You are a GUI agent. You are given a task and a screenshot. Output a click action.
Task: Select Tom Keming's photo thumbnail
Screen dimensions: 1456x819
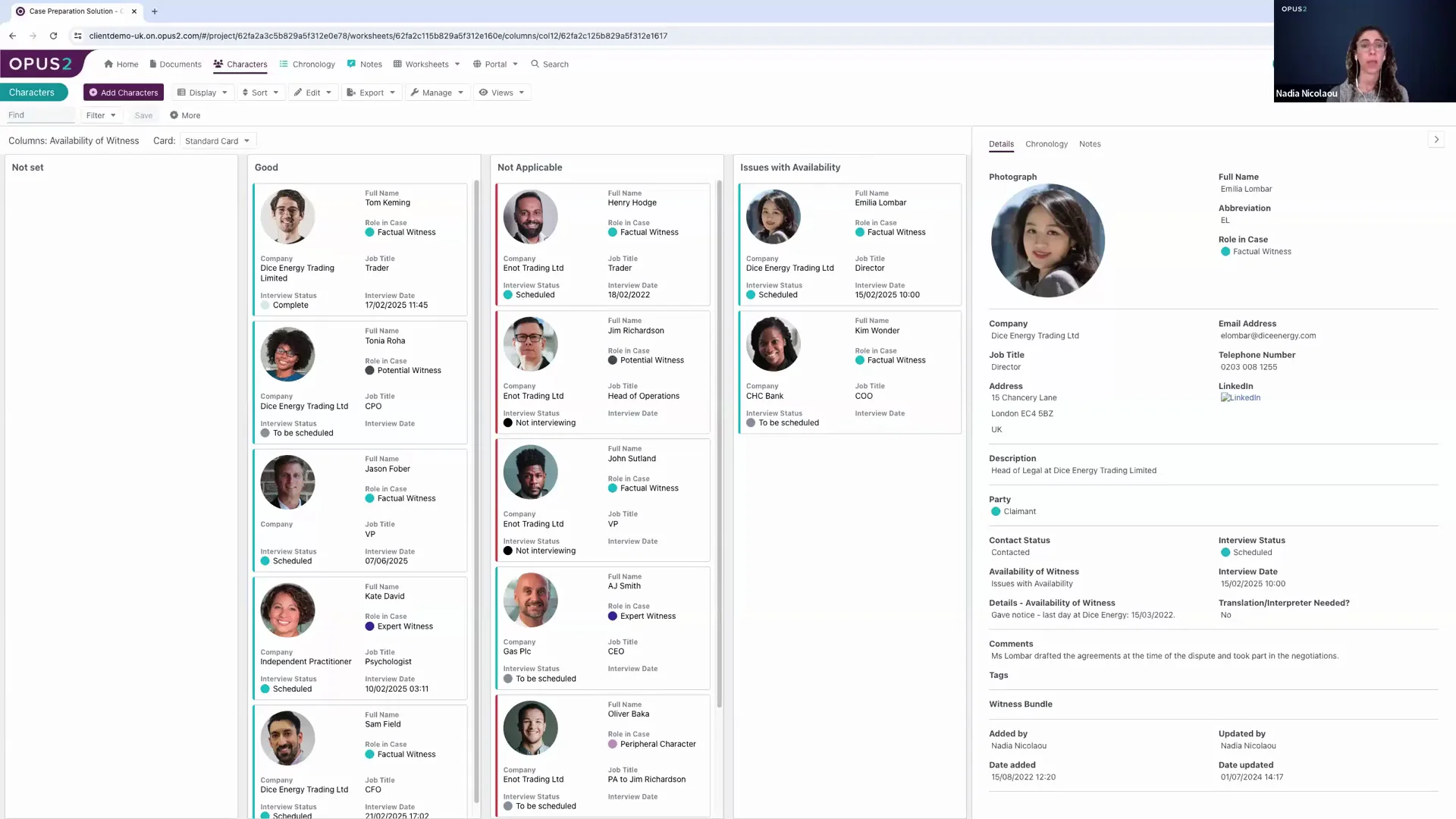[287, 217]
